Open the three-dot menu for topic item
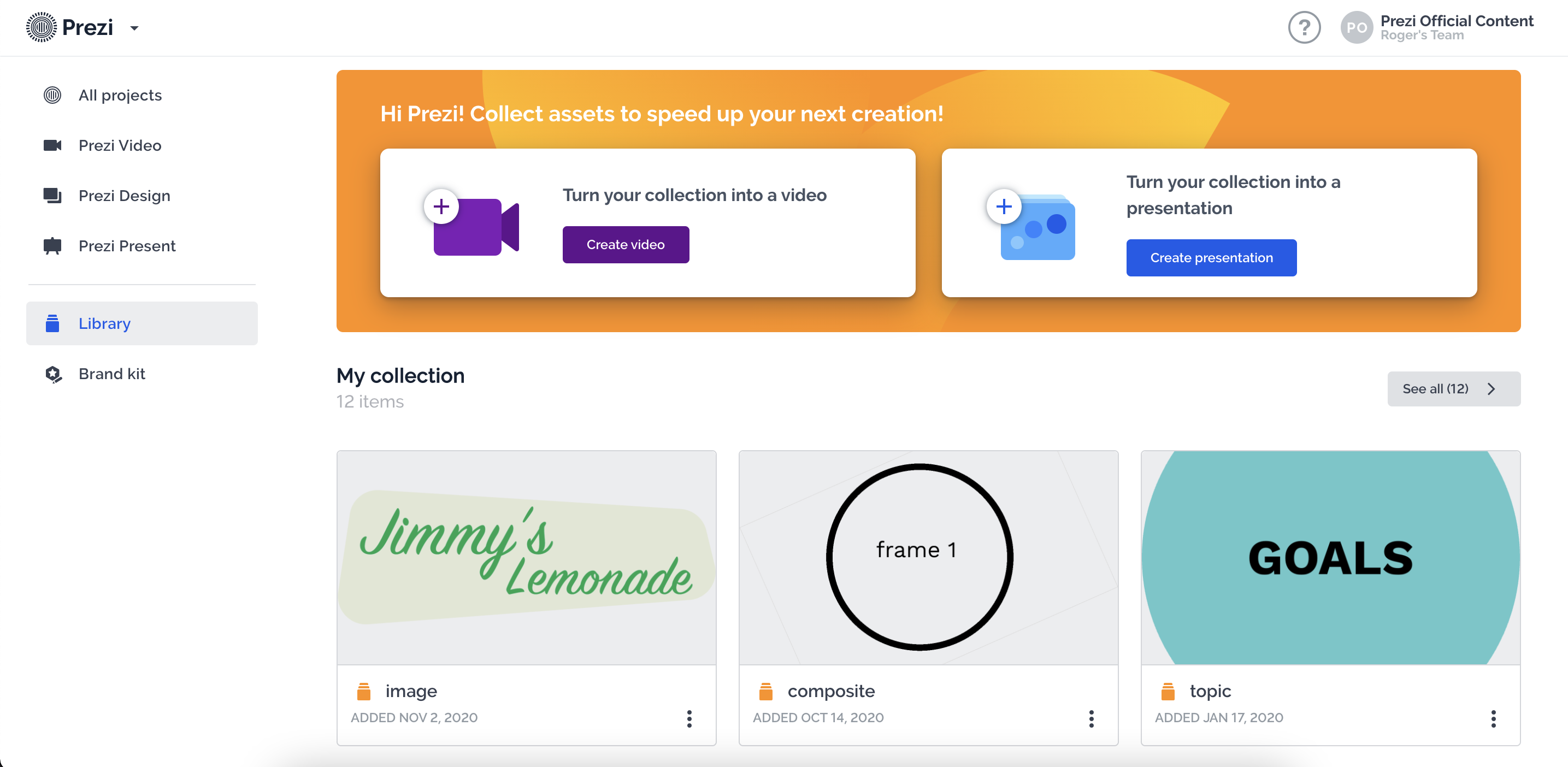The height and width of the screenshot is (767, 1568). tap(1493, 718)
